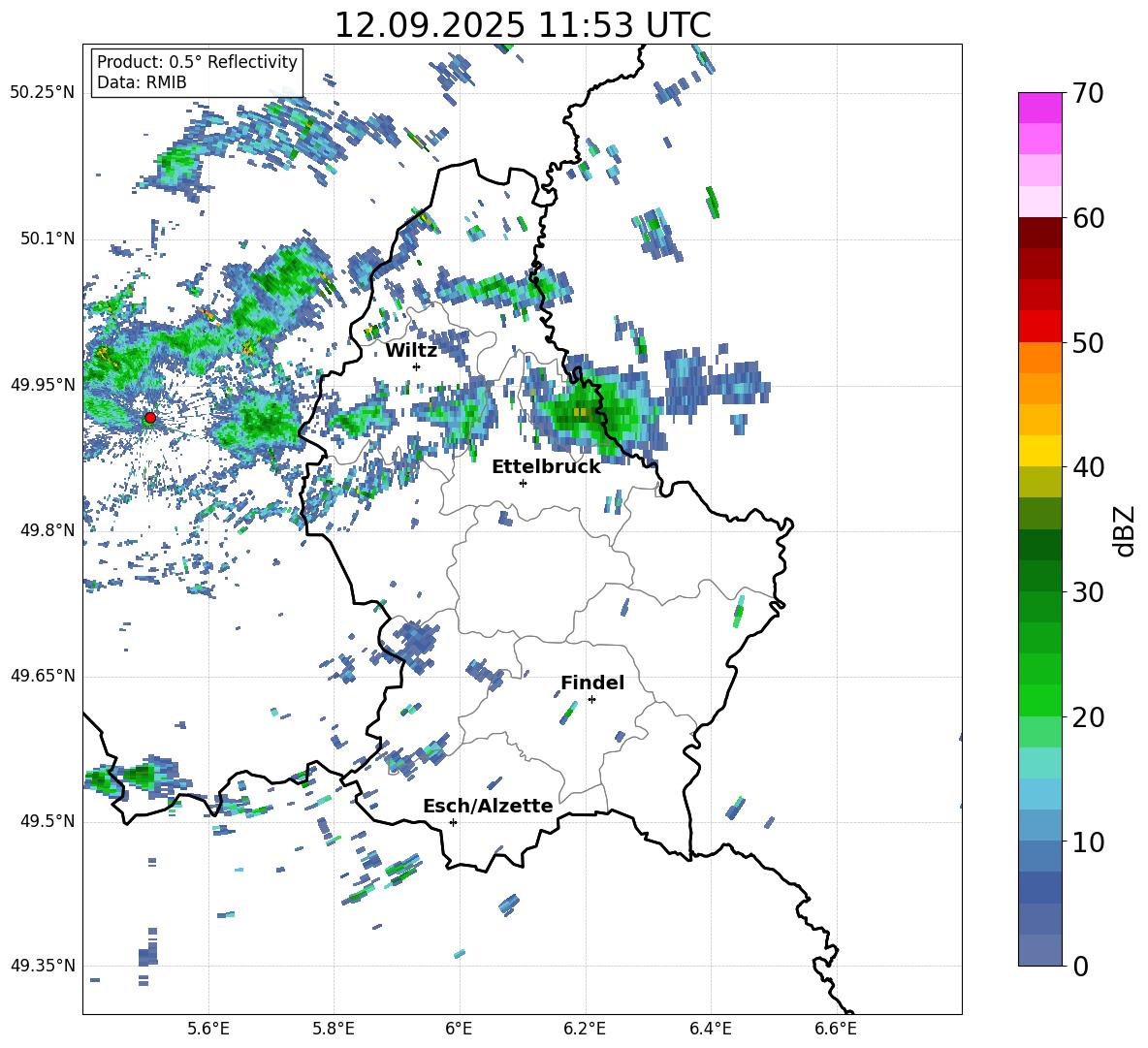Screen dimensions: 1148x1048
Task: Click the 49.35°N latitude label
Action: (43, 966)
